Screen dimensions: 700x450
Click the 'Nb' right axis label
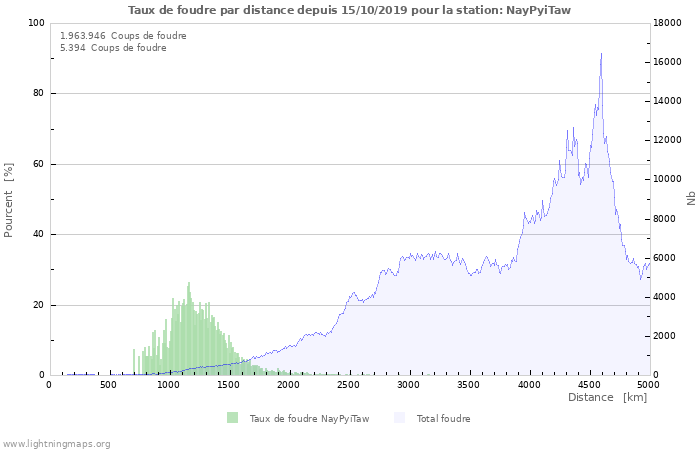point(691,199)
